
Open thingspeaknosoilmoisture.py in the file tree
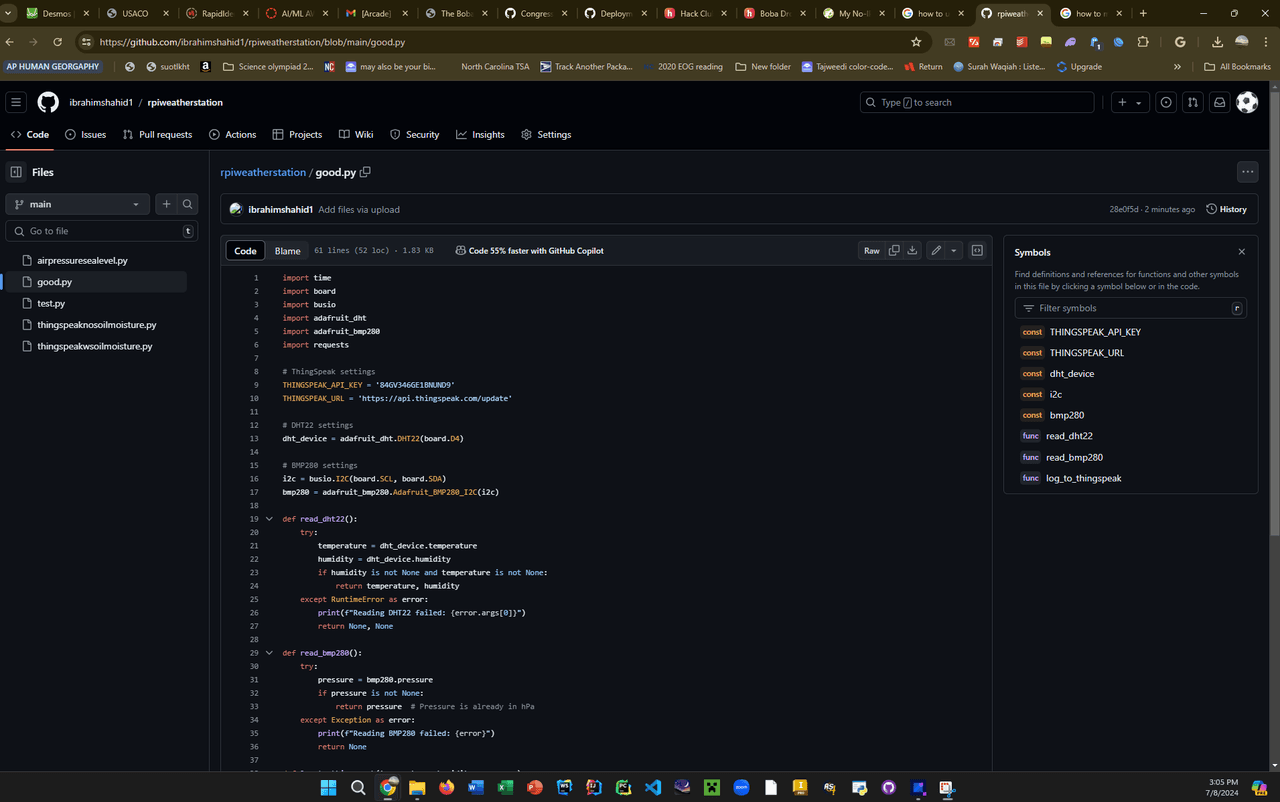pos(96,325)
